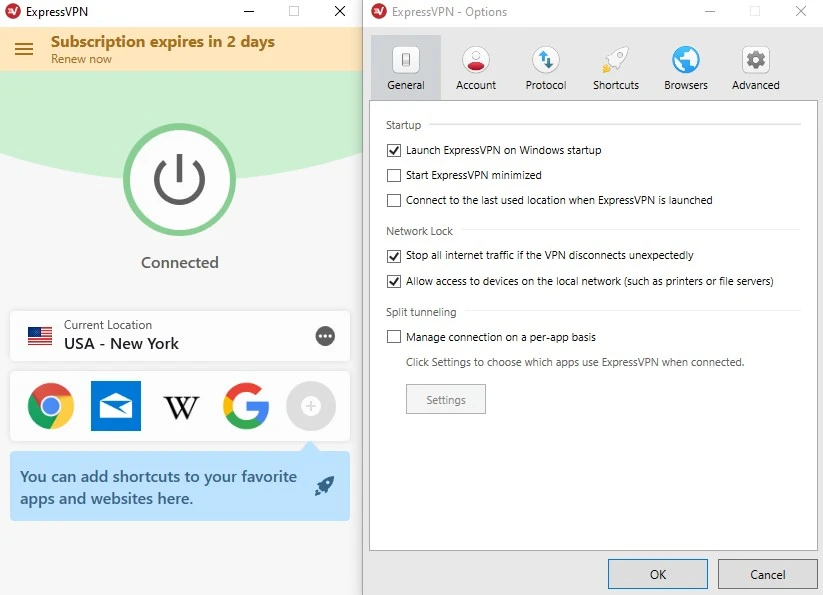Open the Wikipedia shortcut

point(181,407)
